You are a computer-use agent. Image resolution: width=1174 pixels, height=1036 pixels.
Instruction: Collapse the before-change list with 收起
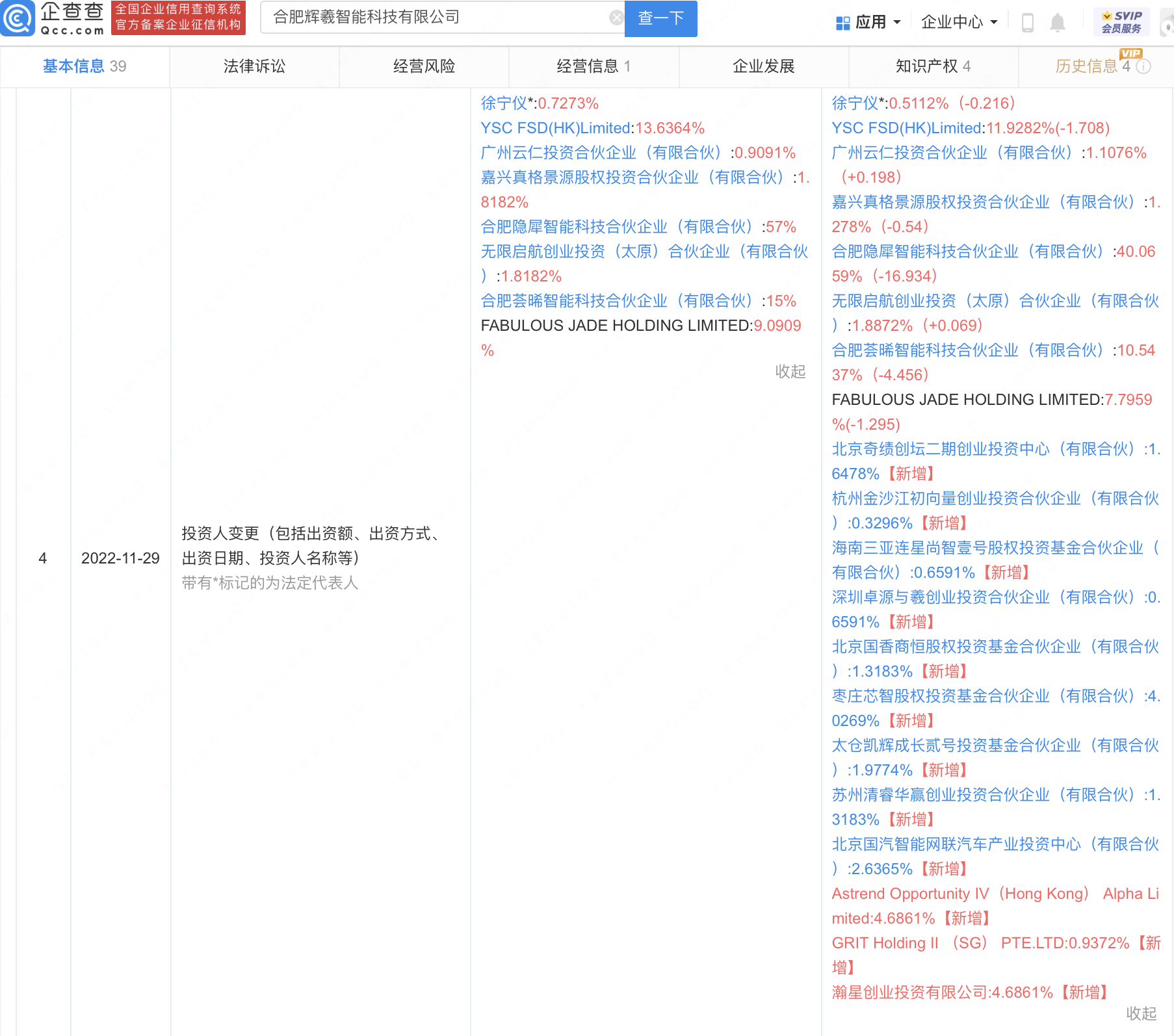(790, 371)
